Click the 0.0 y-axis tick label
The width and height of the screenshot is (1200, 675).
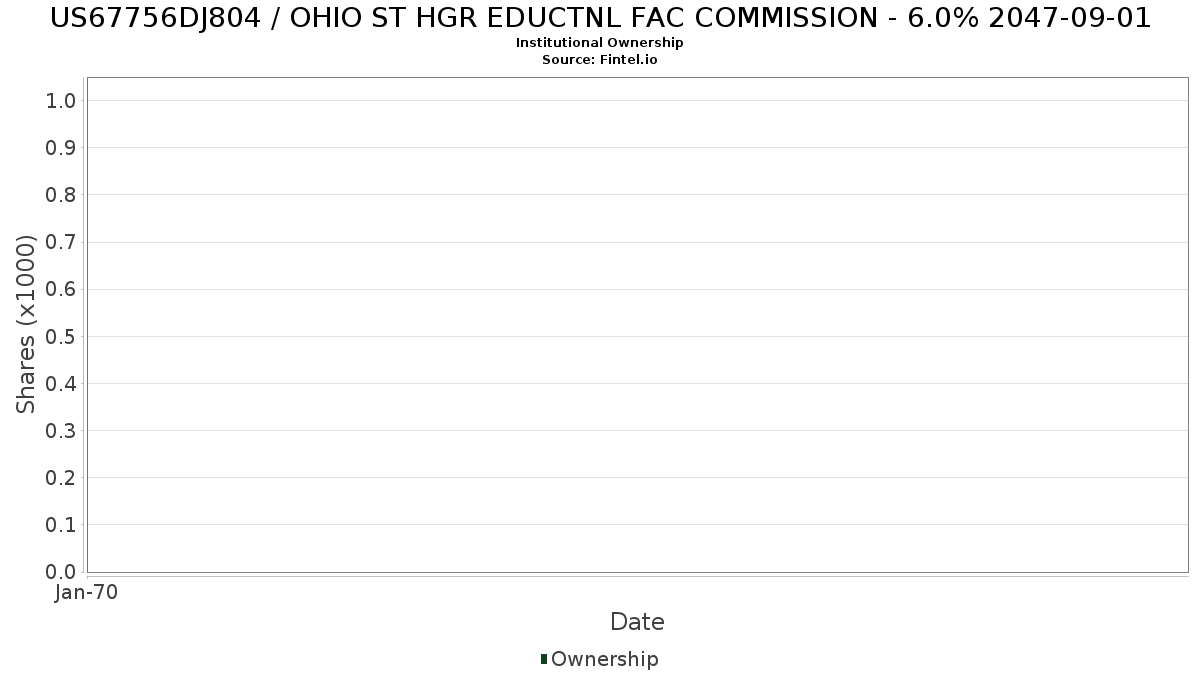pos(61,572)
